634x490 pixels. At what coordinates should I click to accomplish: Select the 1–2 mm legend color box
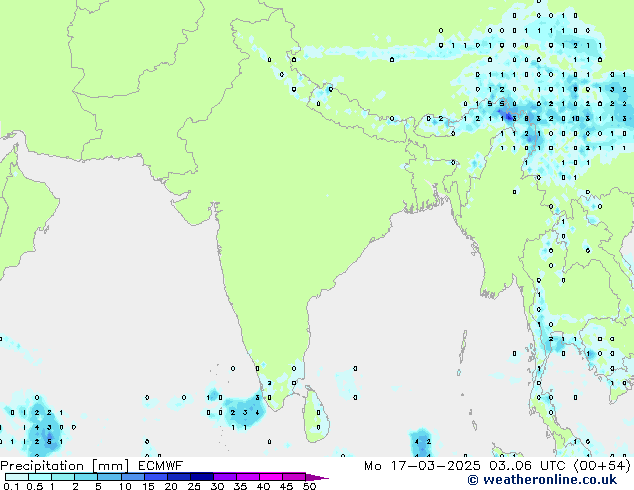click(63, 477)
